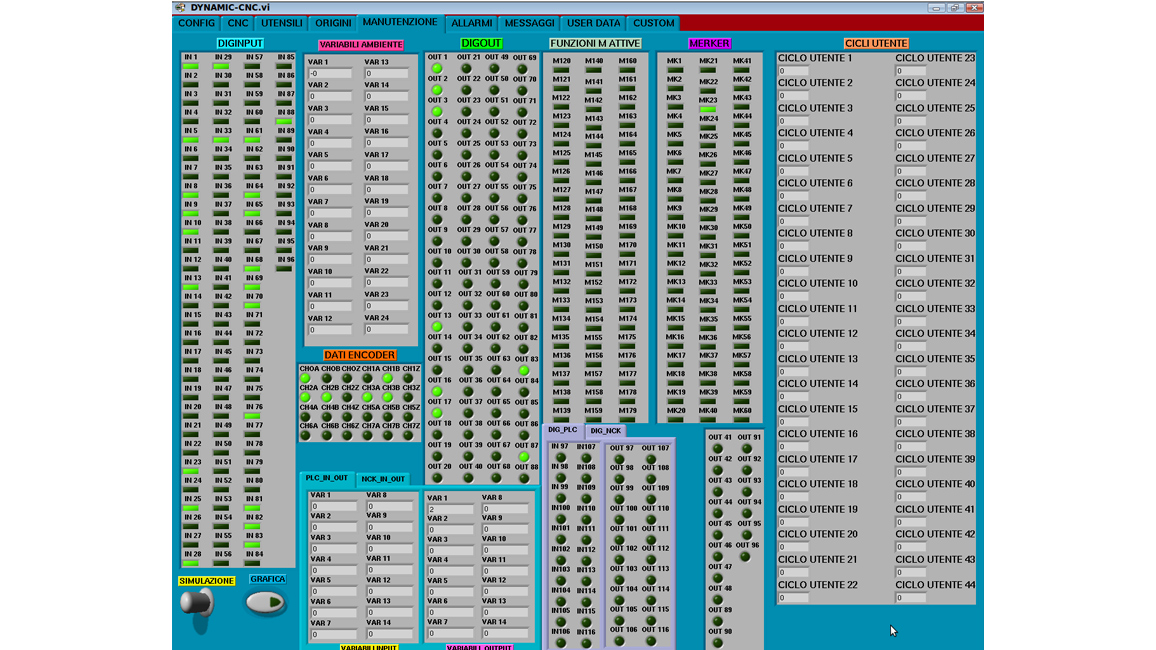Click the M160 function indicator
Viewport: 1156px width, 650px height.
(627, 71)
